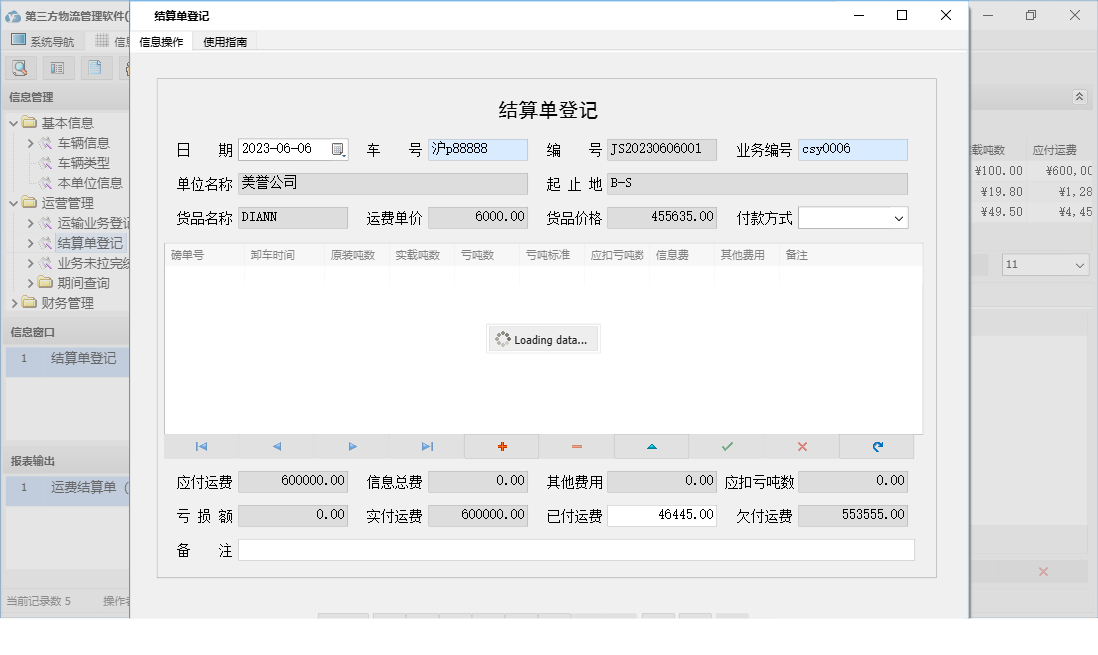Confirm the edit with green check icon
Image resolution: width=1098 pixels, height=655 pixels.
pos(726,446)
